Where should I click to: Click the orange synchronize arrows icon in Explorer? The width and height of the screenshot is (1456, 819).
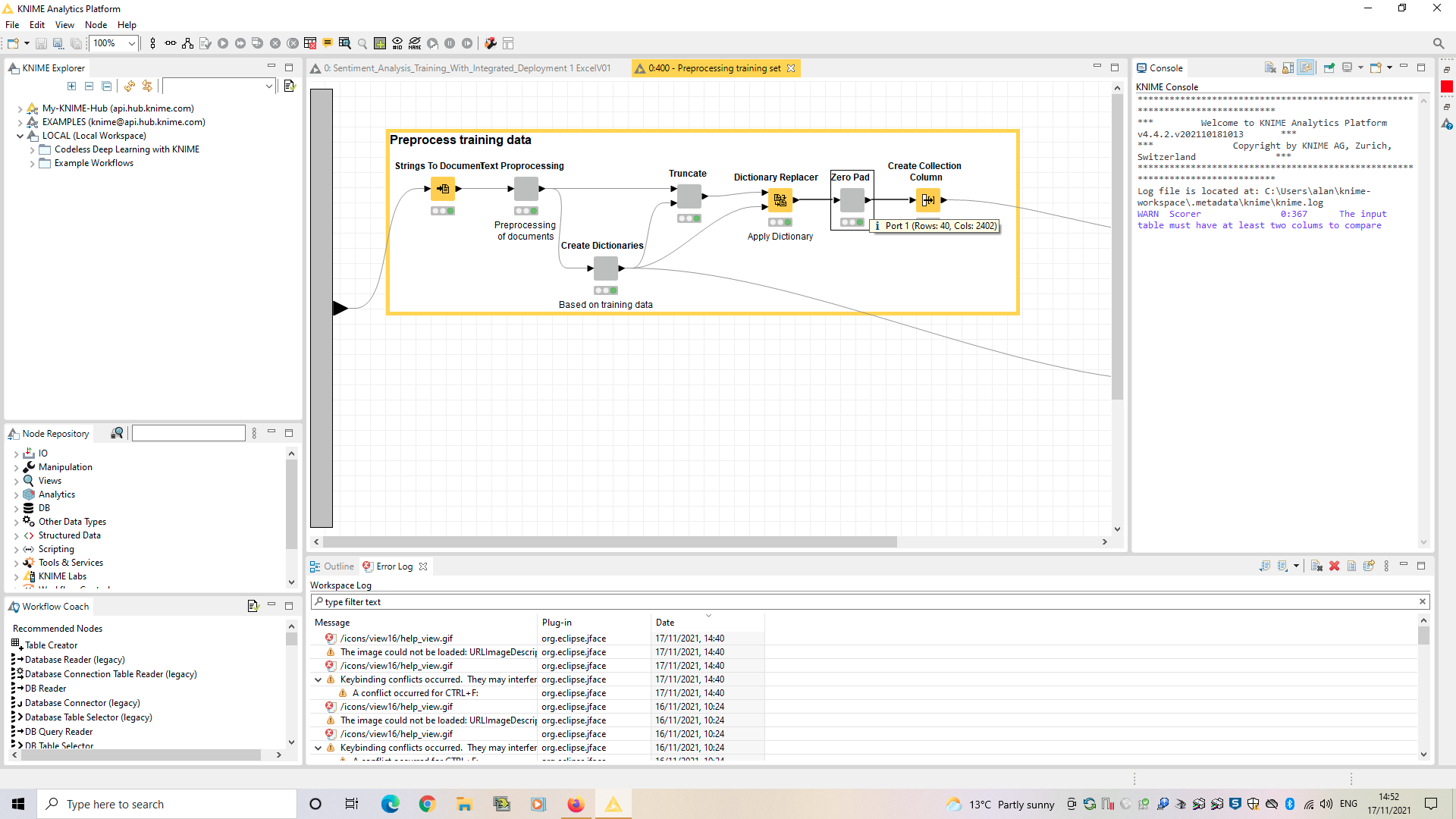147,86
